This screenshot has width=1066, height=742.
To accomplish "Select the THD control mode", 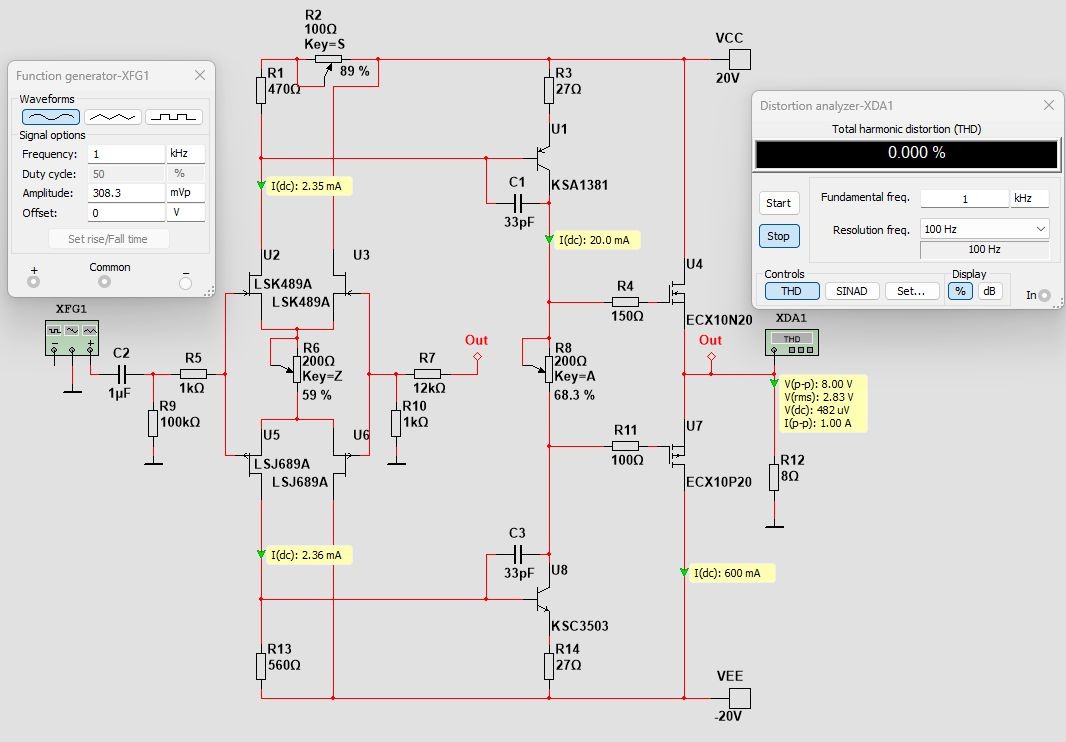I will (792, 291).
